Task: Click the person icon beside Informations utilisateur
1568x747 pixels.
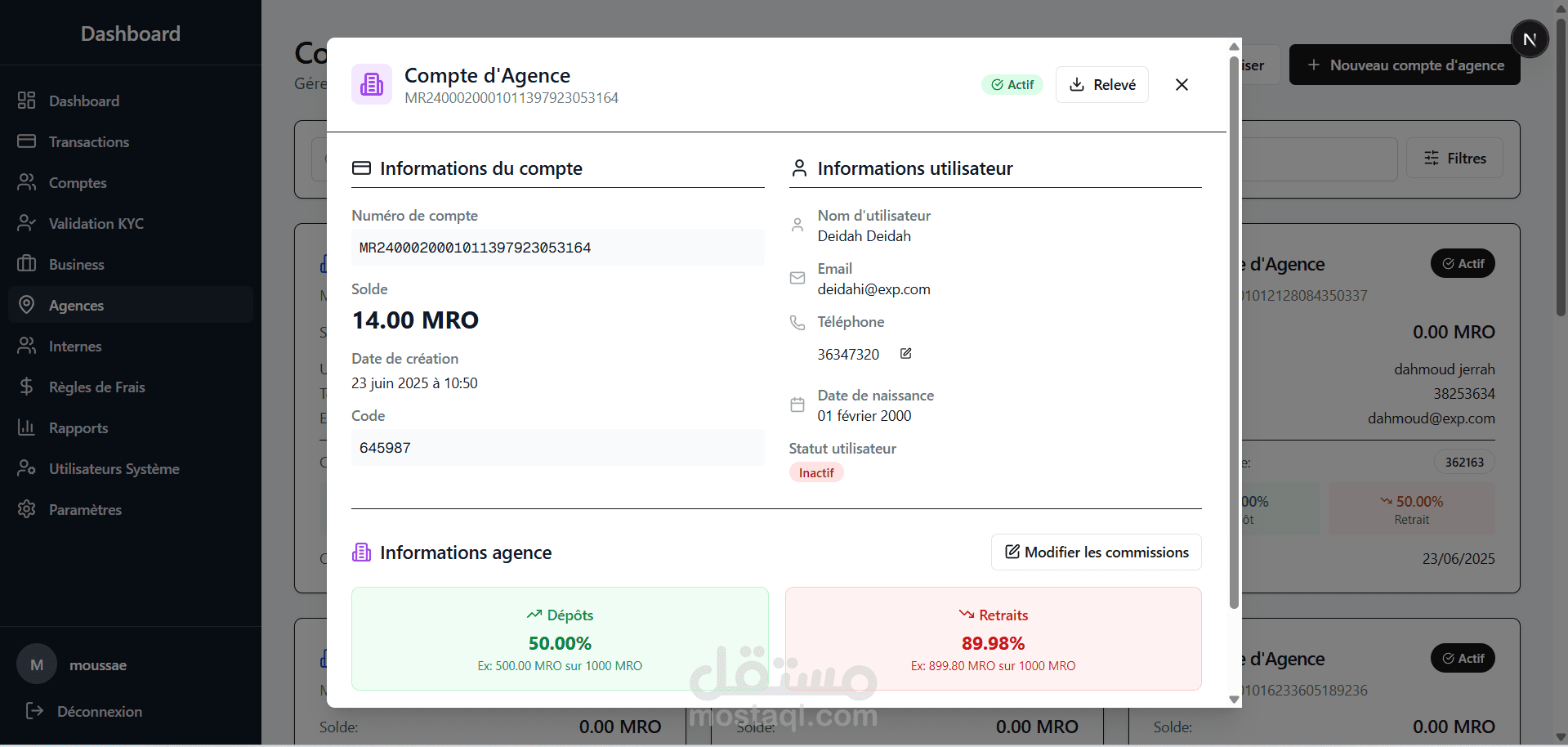Action: coord(799,168)
